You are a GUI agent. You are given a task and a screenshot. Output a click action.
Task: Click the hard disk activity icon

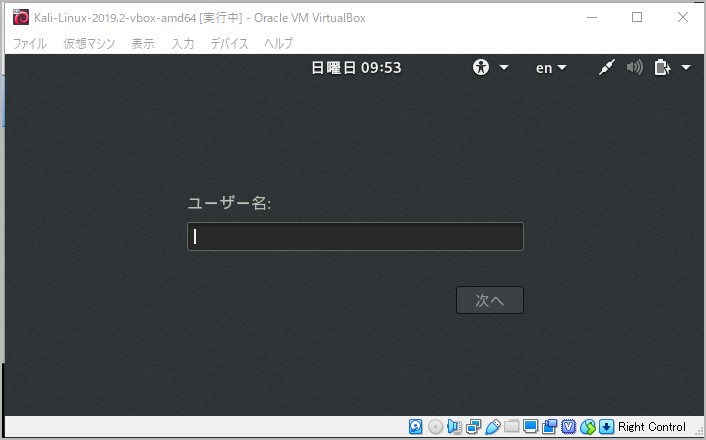416,426
